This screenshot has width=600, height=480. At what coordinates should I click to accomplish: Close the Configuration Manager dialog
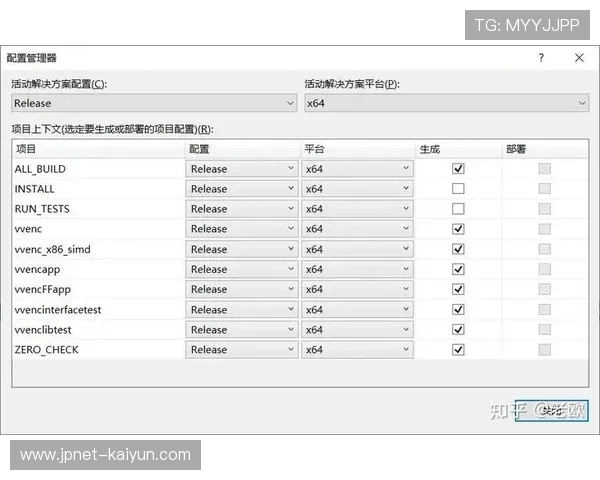coord(579,58)
